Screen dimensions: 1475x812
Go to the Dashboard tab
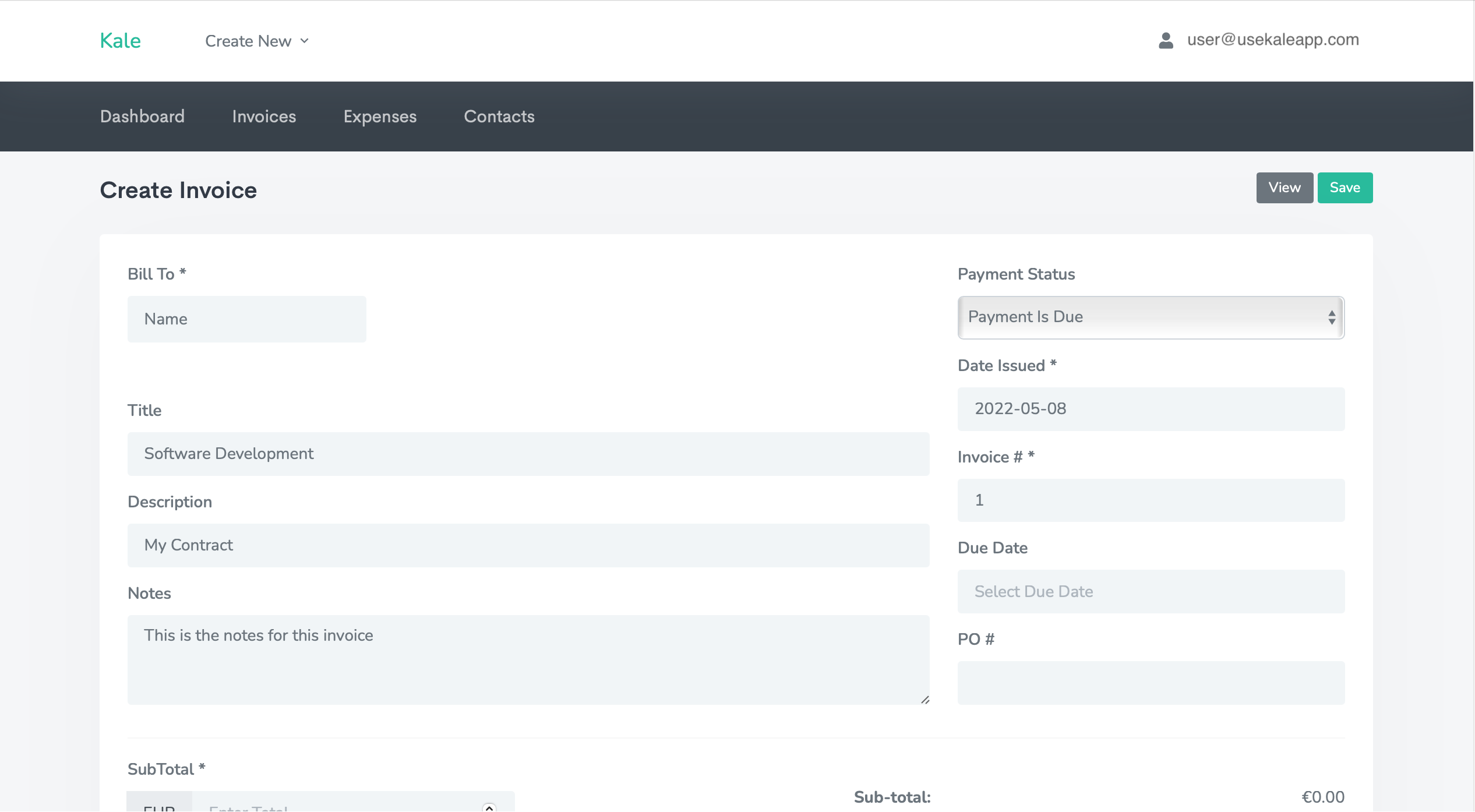(x=142, y=116)
